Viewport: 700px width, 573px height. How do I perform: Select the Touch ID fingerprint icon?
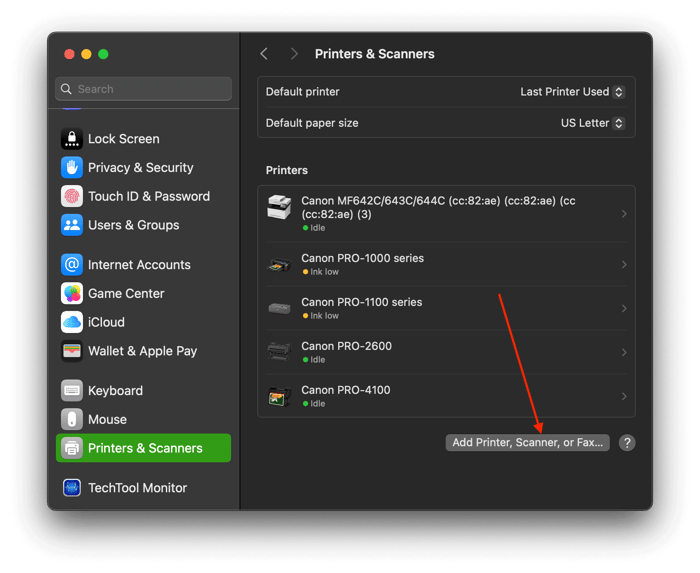72,196
